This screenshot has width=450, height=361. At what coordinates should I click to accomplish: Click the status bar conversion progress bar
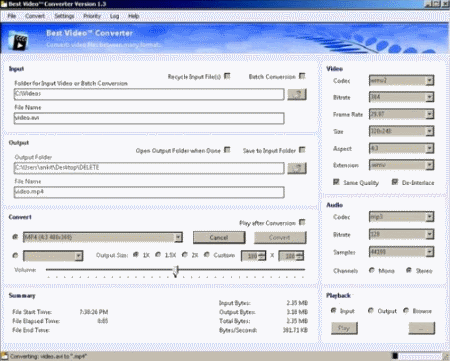point(417,356)
